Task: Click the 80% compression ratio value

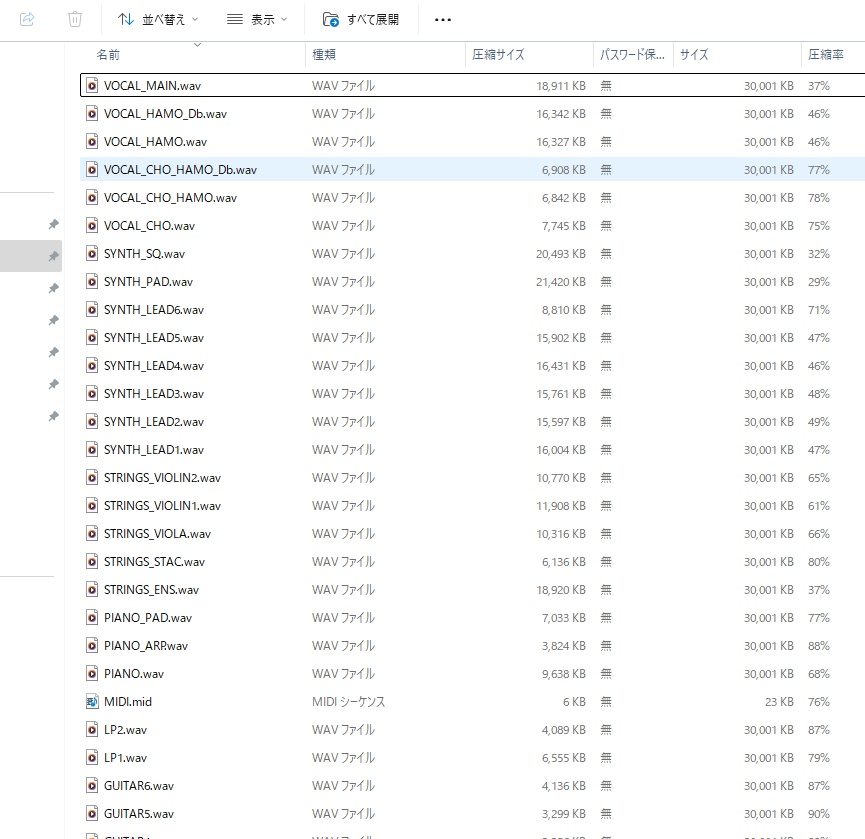Action: (x=819, y=562)
